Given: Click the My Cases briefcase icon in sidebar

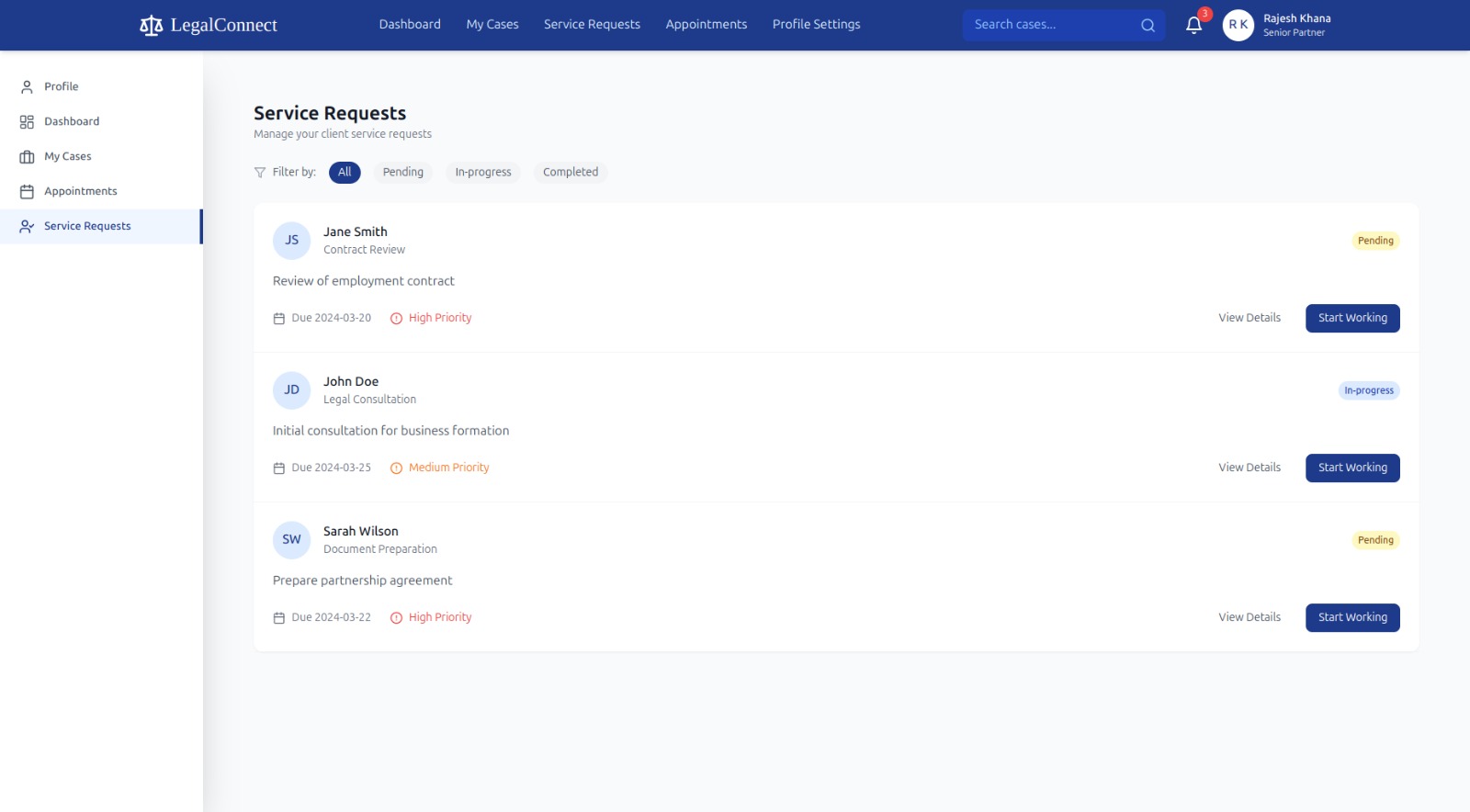Looking at the screenshot, I should [x=27, y=156].
